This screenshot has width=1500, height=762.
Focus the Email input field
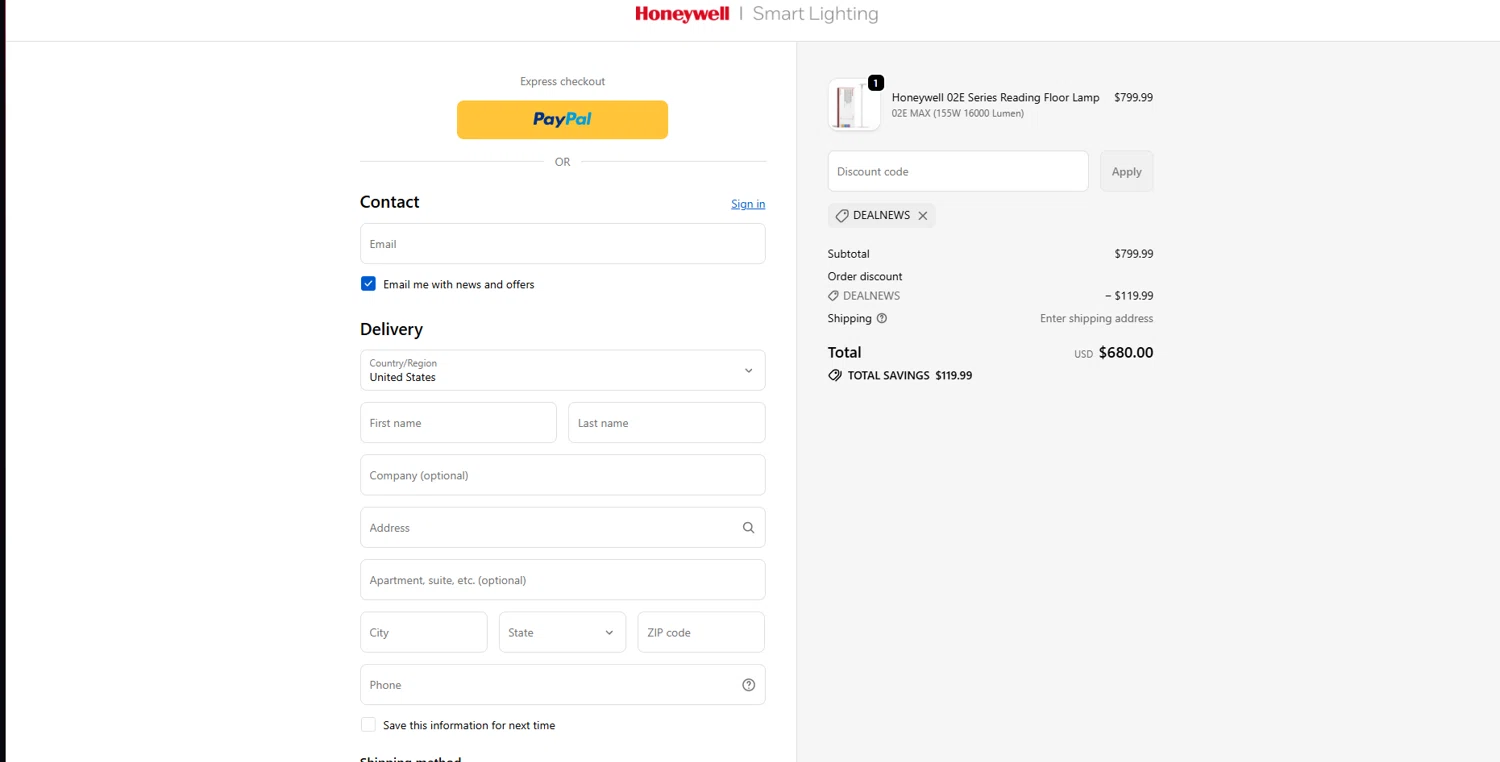tap(563, 244)
